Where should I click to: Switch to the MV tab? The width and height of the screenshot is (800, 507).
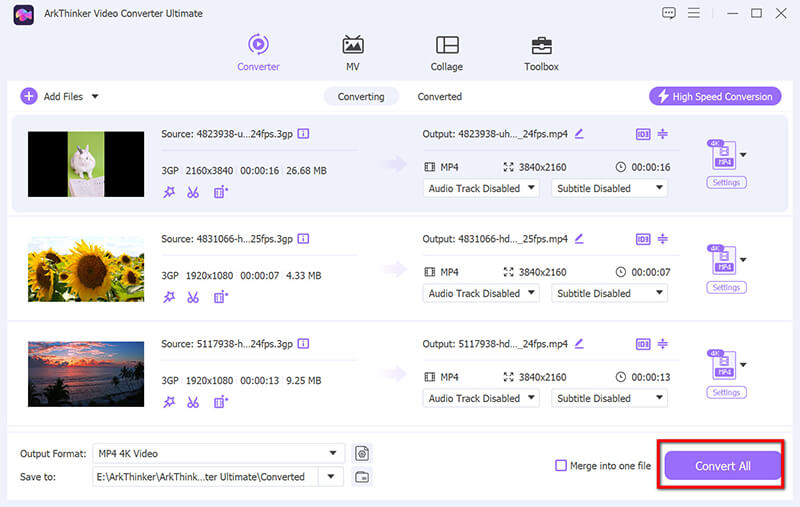coord(353,53)
